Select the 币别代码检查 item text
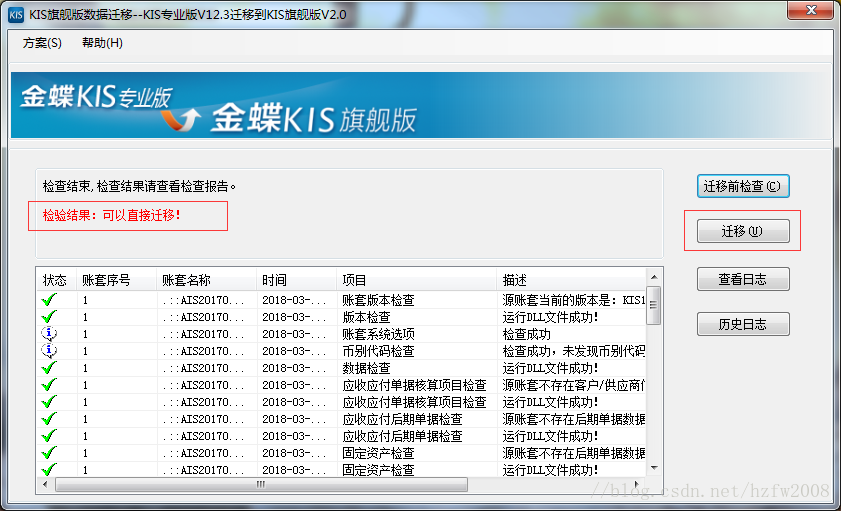841x511 pixels. (x=378, y=351)
